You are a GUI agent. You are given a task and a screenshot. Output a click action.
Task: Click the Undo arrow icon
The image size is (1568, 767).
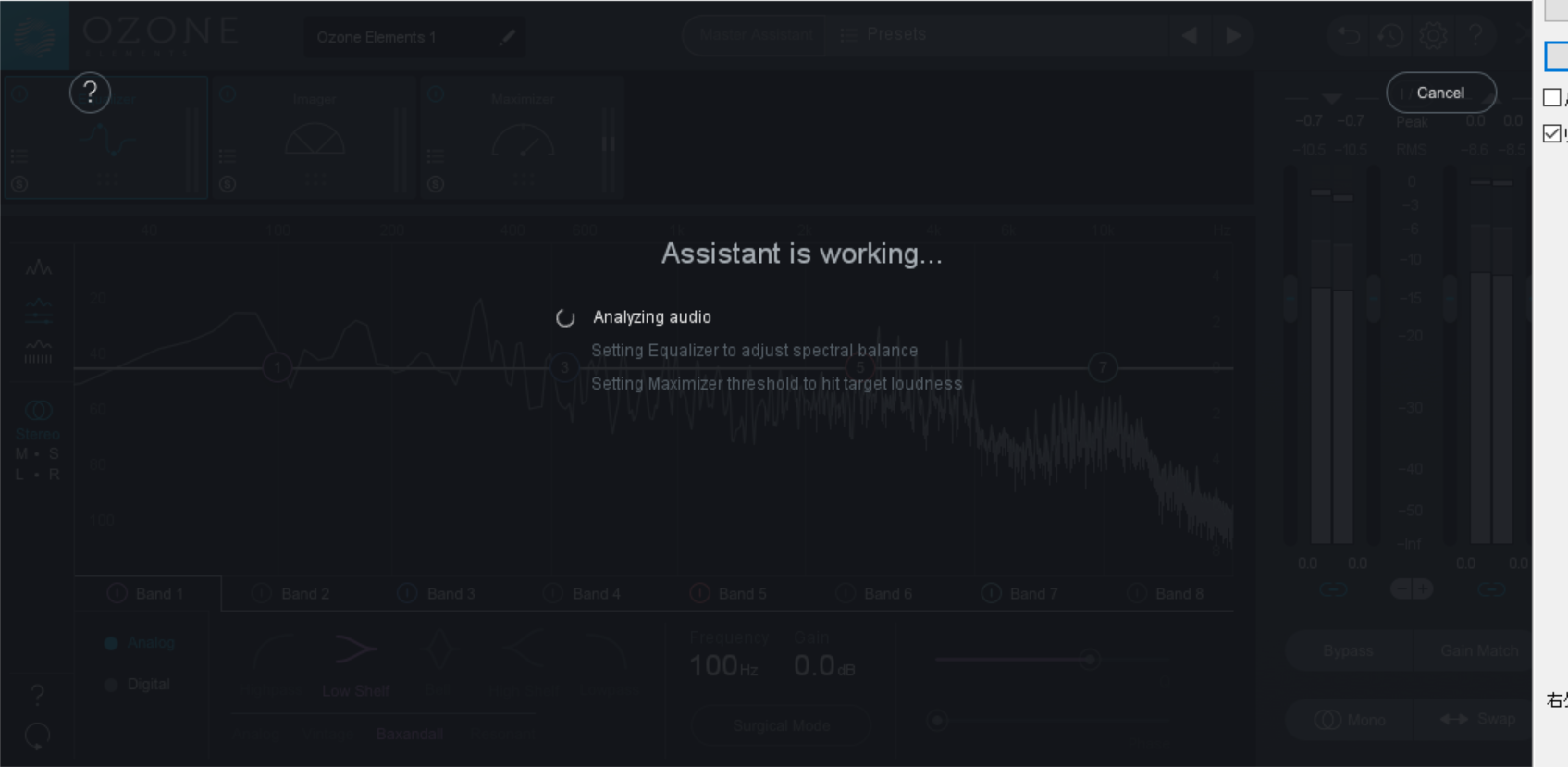click(x=1348, y=35)
